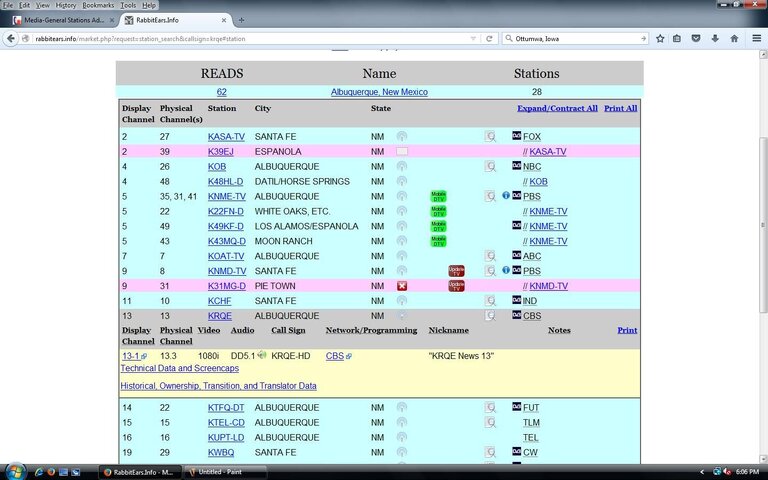The height and width of the screenshot is (480, 768).
Task: Open the K48HL-D station link
Action: [x=225, y=182]
